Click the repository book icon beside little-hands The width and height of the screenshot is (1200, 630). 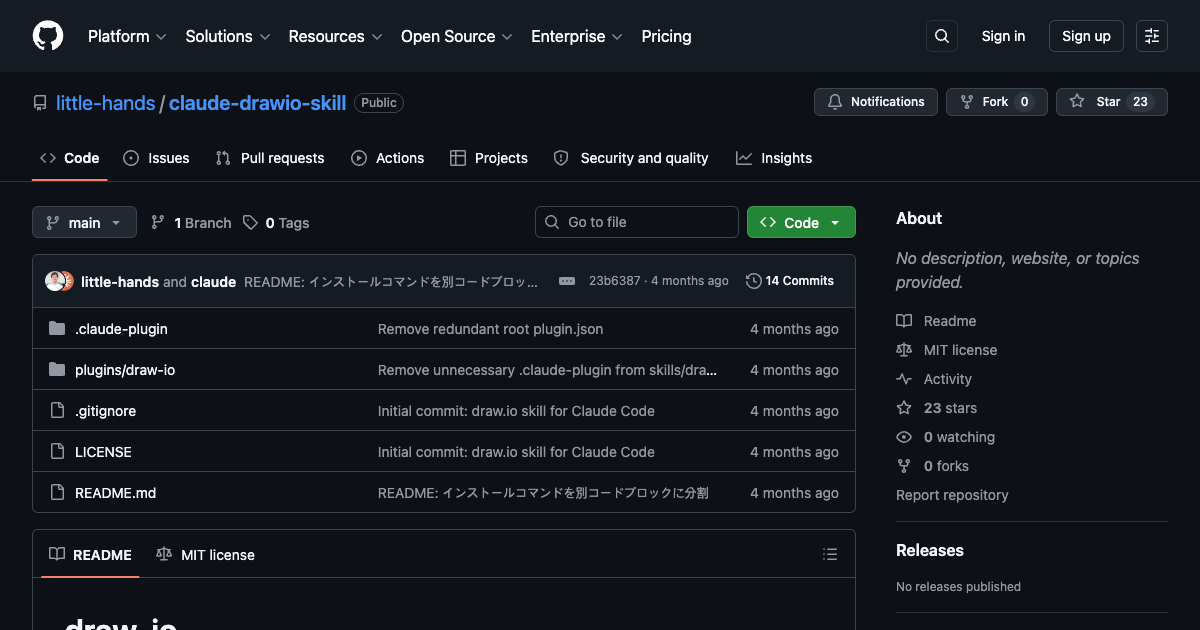[x=40, y=103]
